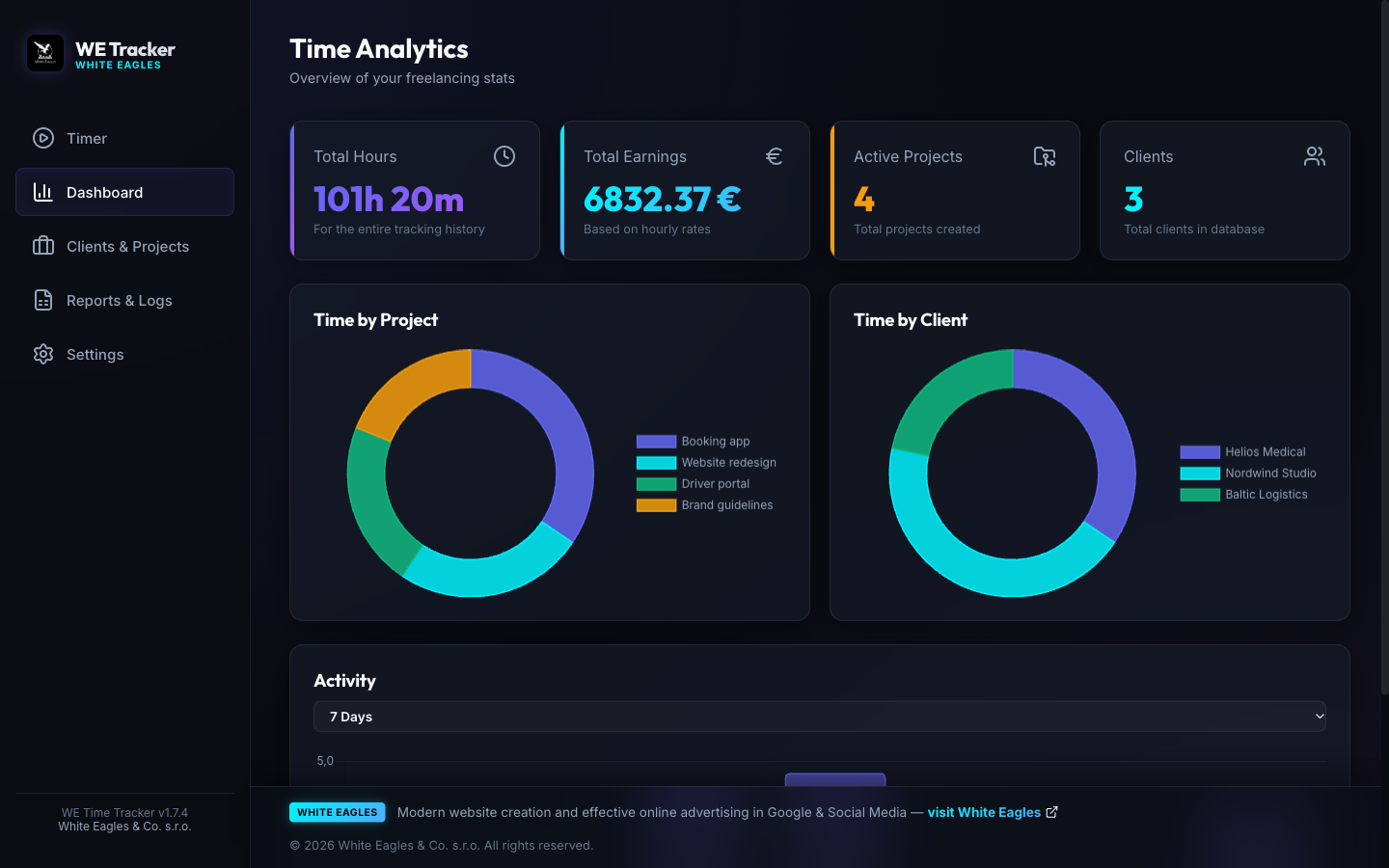Click the Clients & Projects briefcase icon
1389x868 pixels.
click(43, 246)
